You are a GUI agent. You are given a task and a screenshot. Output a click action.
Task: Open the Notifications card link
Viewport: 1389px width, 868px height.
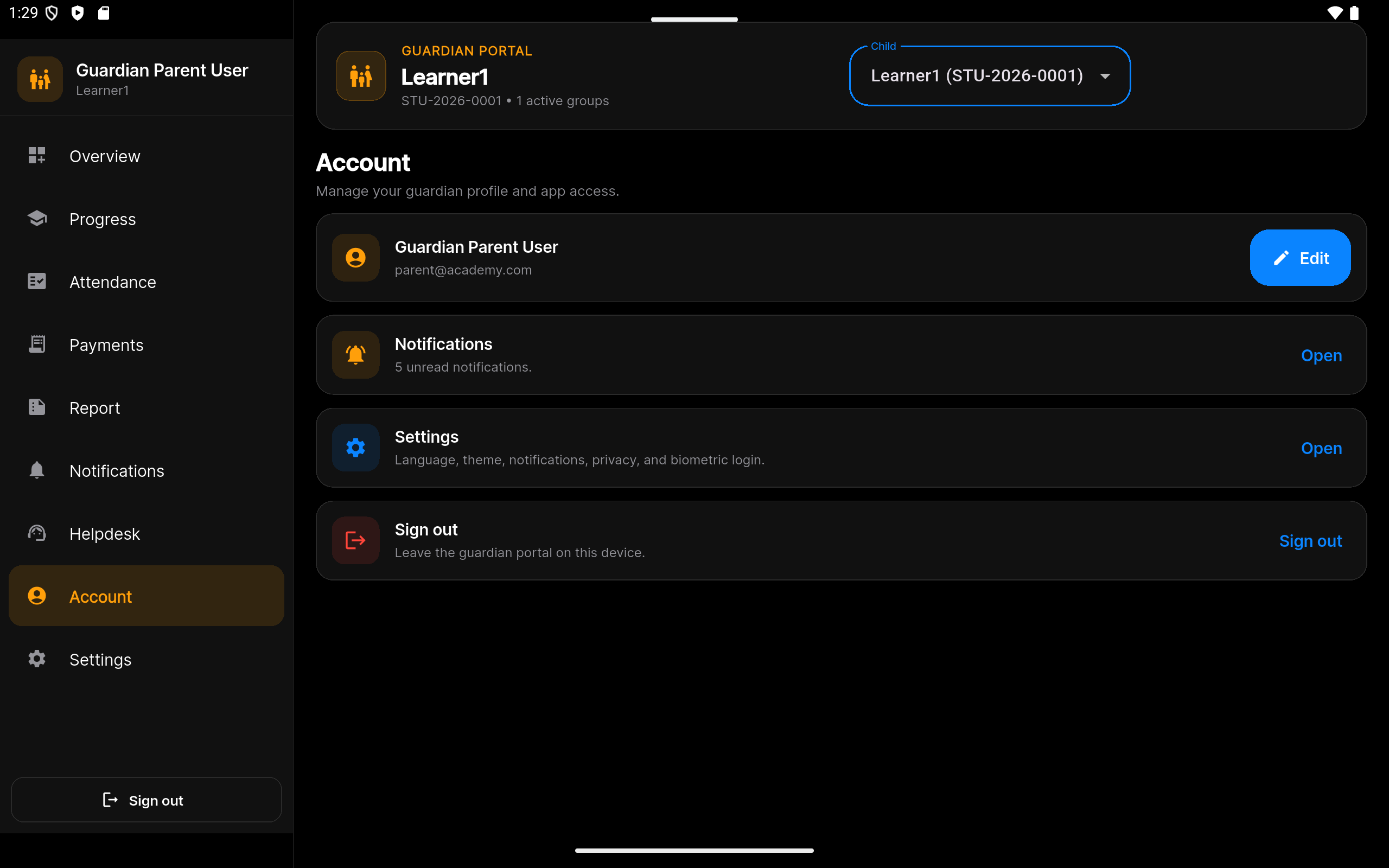click(x=1321, y=355)
